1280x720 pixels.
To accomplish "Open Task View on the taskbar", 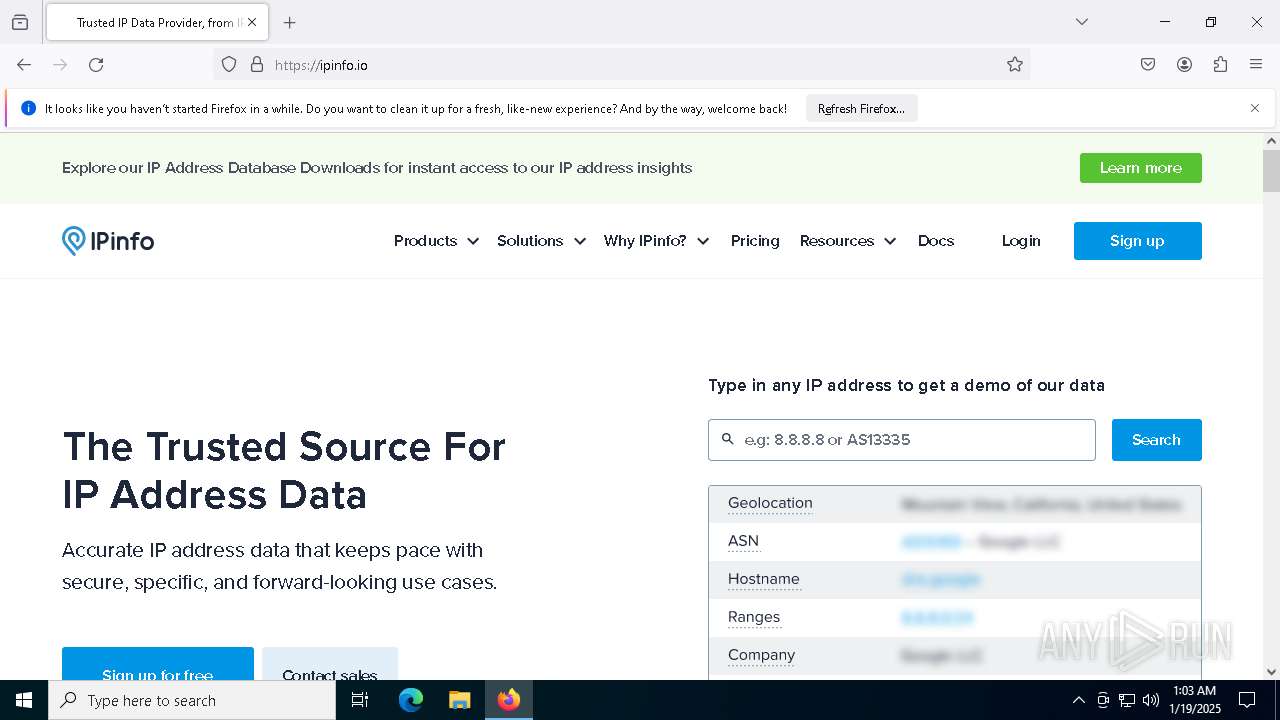I will (360, 700).
